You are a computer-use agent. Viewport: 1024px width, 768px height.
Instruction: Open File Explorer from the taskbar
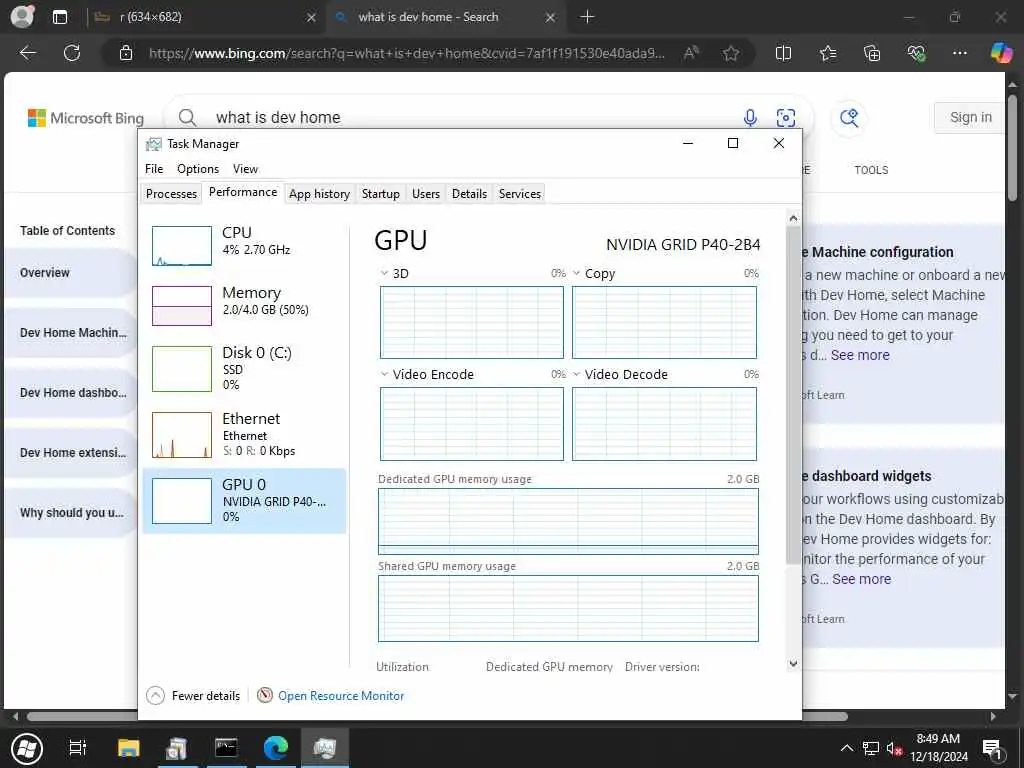tap(129, 748)
